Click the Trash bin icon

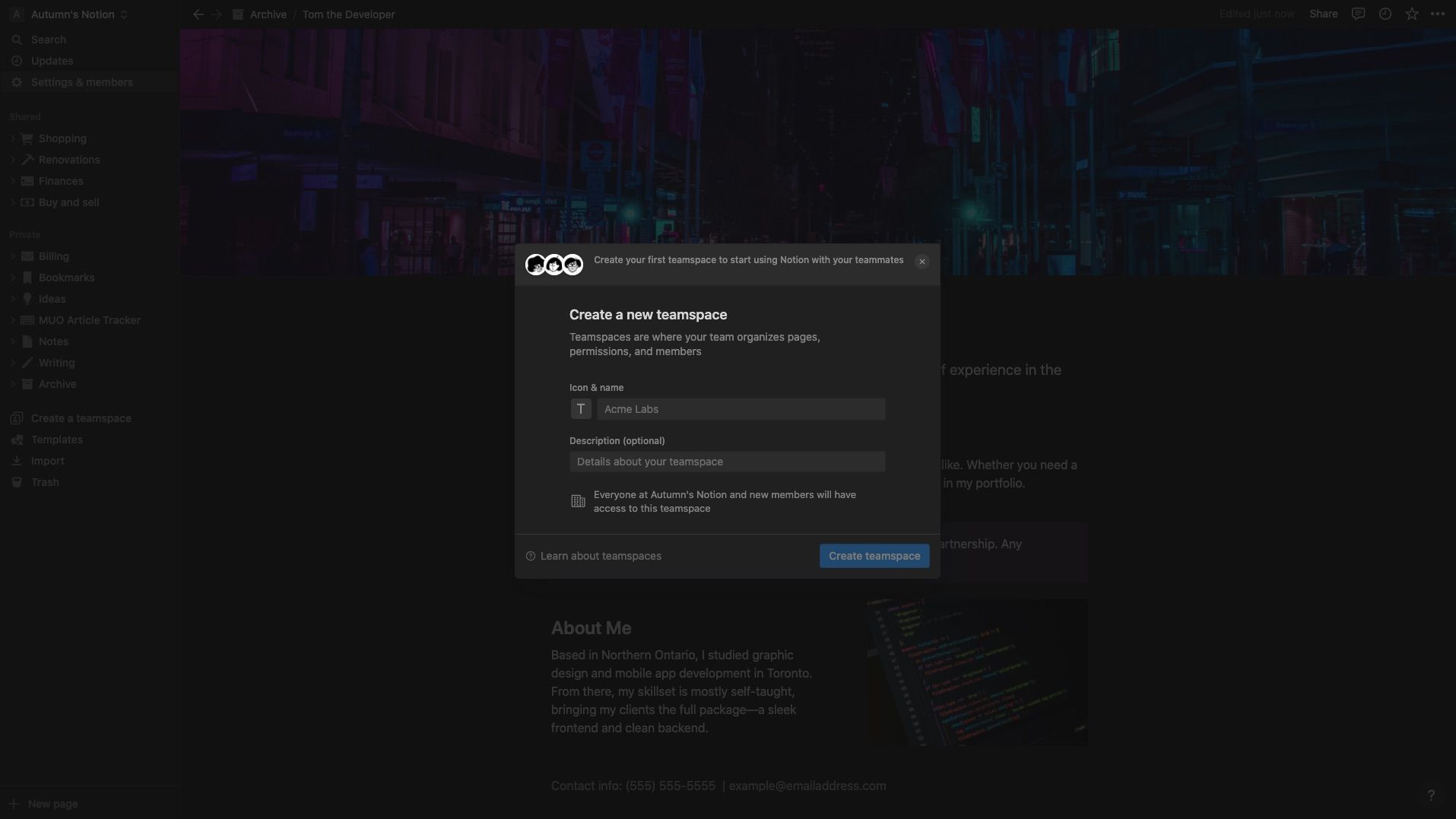click(x=17, y=482)
